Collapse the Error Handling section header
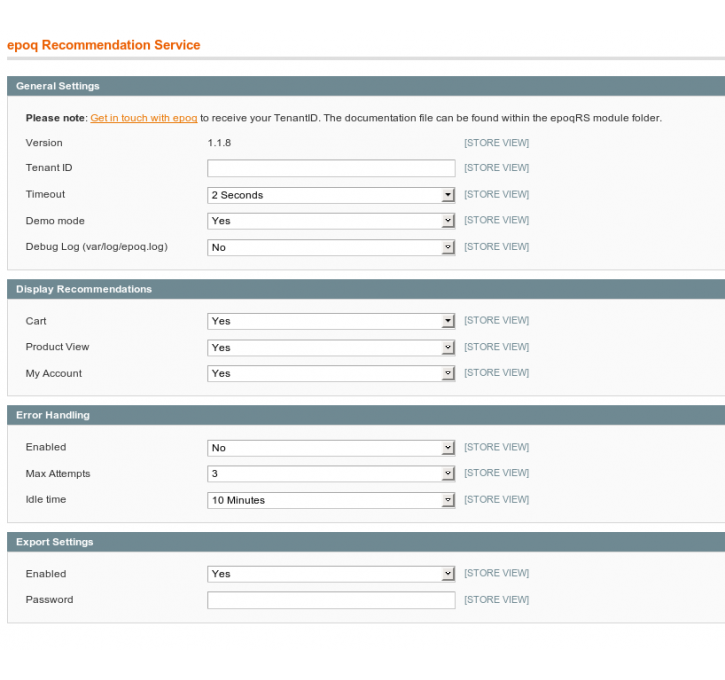The width and height of the screenshot is (725, 680). (x=366, y=415)
